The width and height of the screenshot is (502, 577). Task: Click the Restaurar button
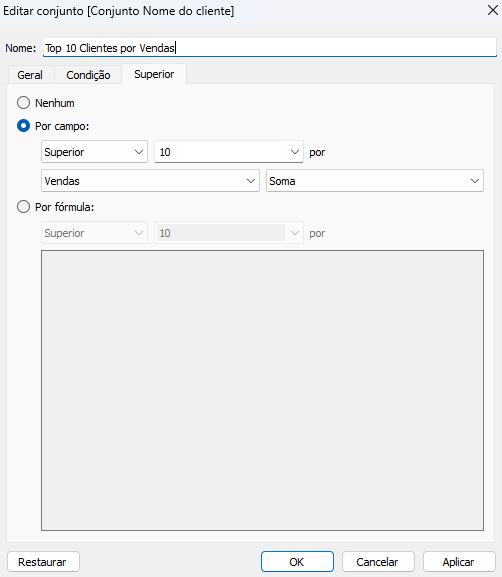tap(43, 562)
